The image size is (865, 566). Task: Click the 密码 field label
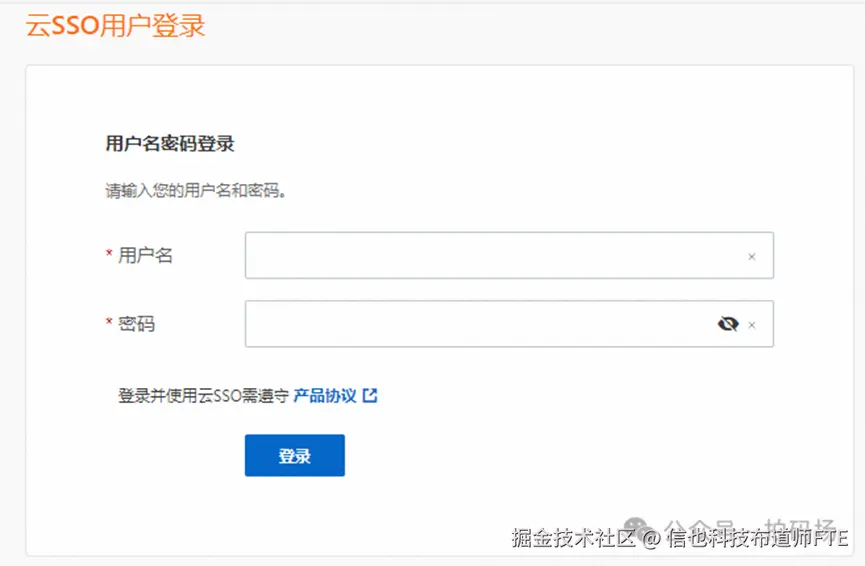coord(137,324)
